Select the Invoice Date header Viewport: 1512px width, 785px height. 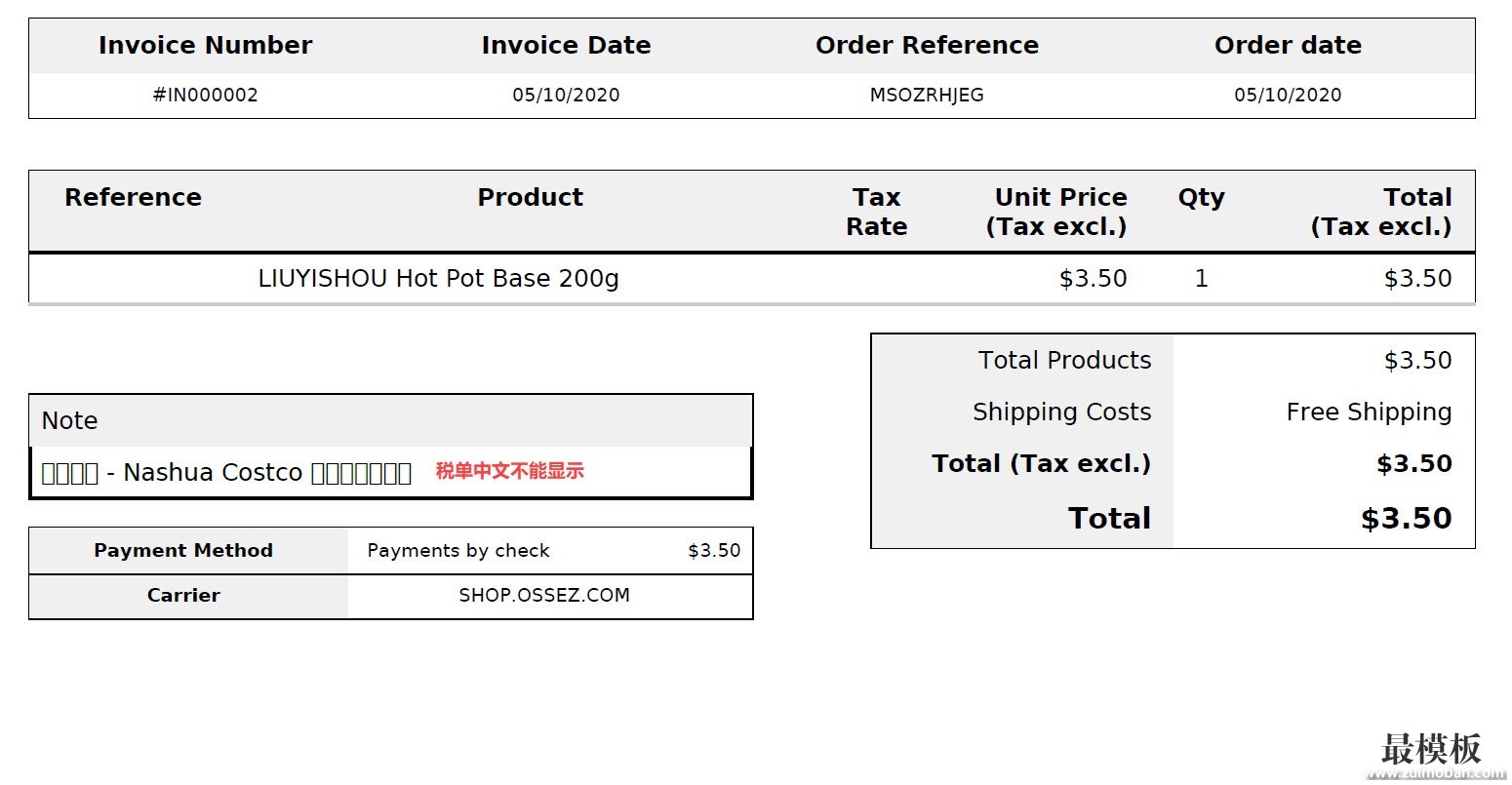(x=566, y=45)
